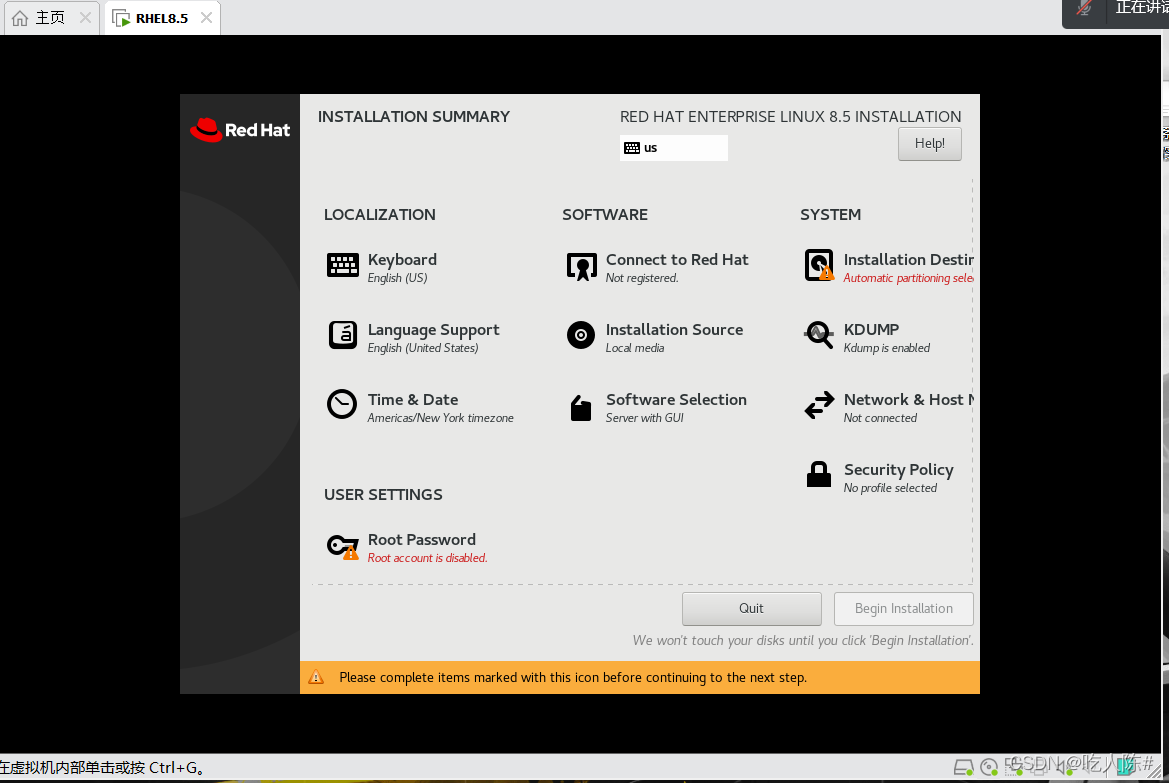Image resolution: width=1169 pixels, height=783 pixels.
Task: Close the 主页 tab
Action: click(x=86, y=18)
